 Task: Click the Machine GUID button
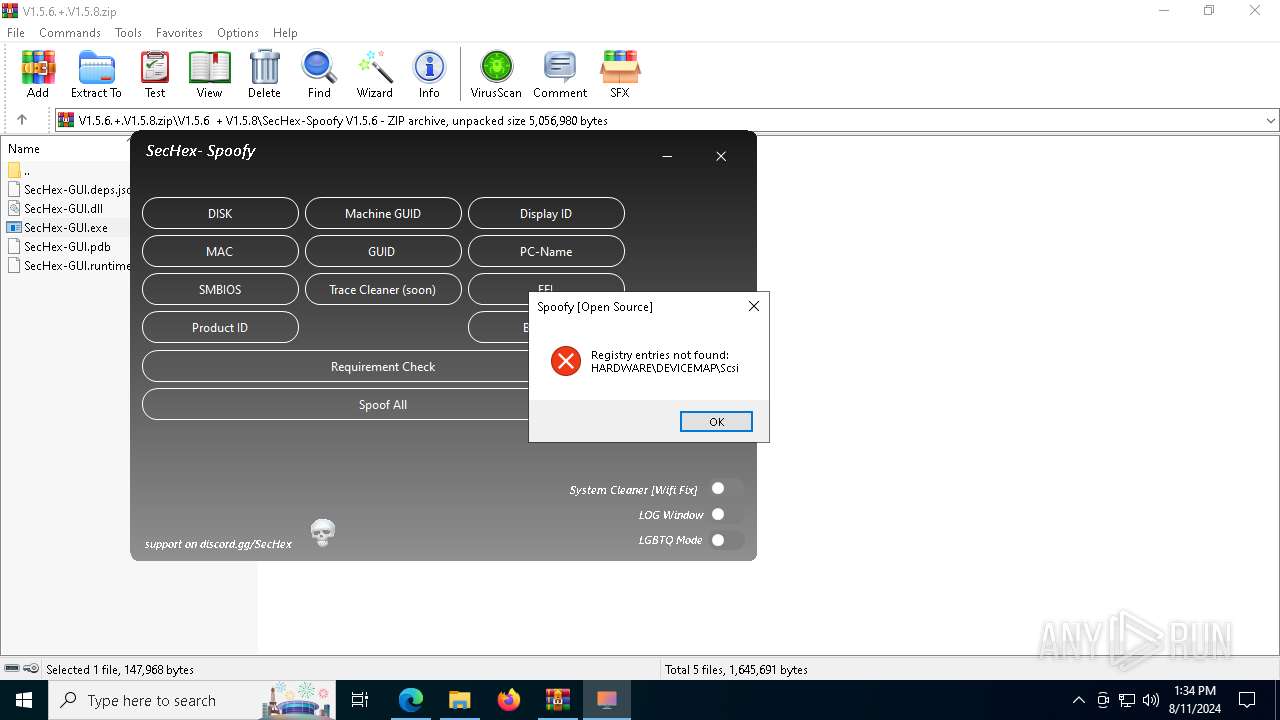[x=383, y=213]
